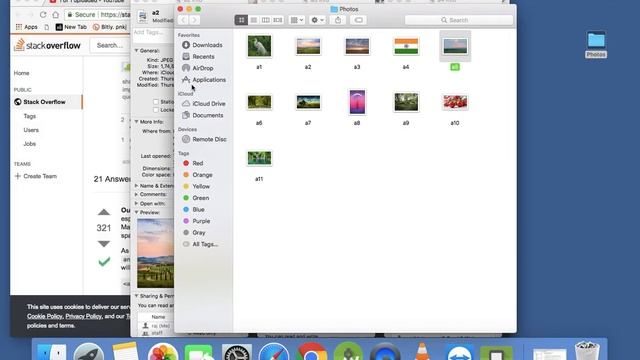Click Home in Stack Overflow sidebar

point(22,73)
